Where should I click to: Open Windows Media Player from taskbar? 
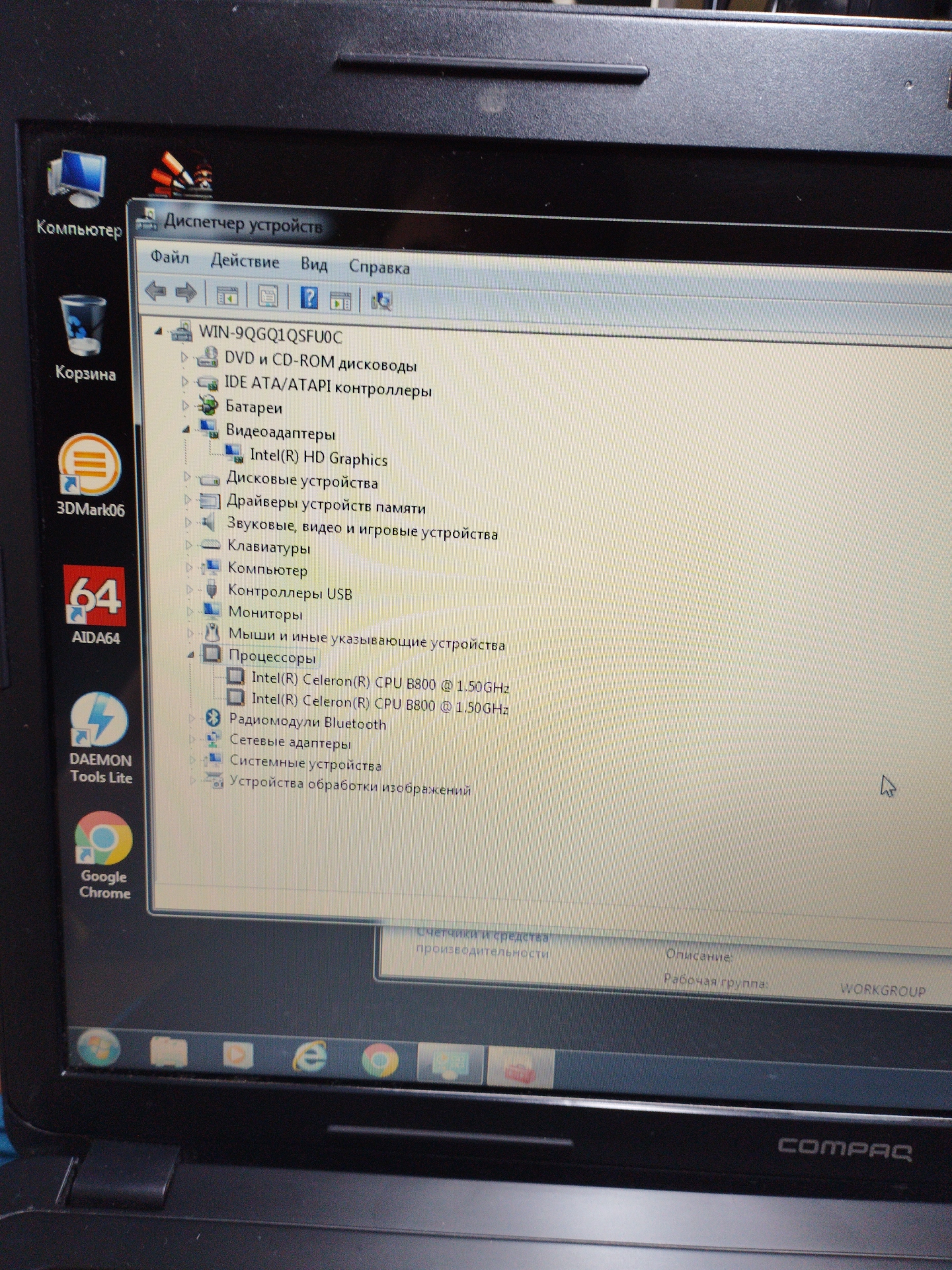pos(237,1055)
